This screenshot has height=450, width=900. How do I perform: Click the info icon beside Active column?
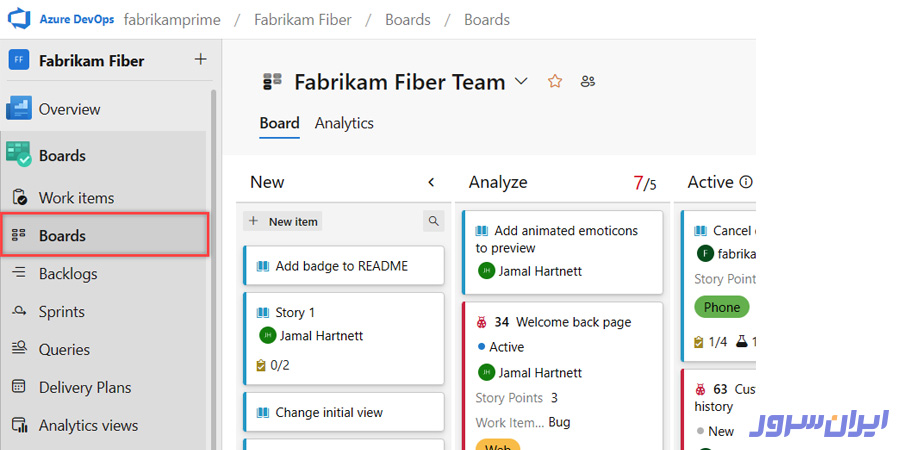[x=746, y=183]
